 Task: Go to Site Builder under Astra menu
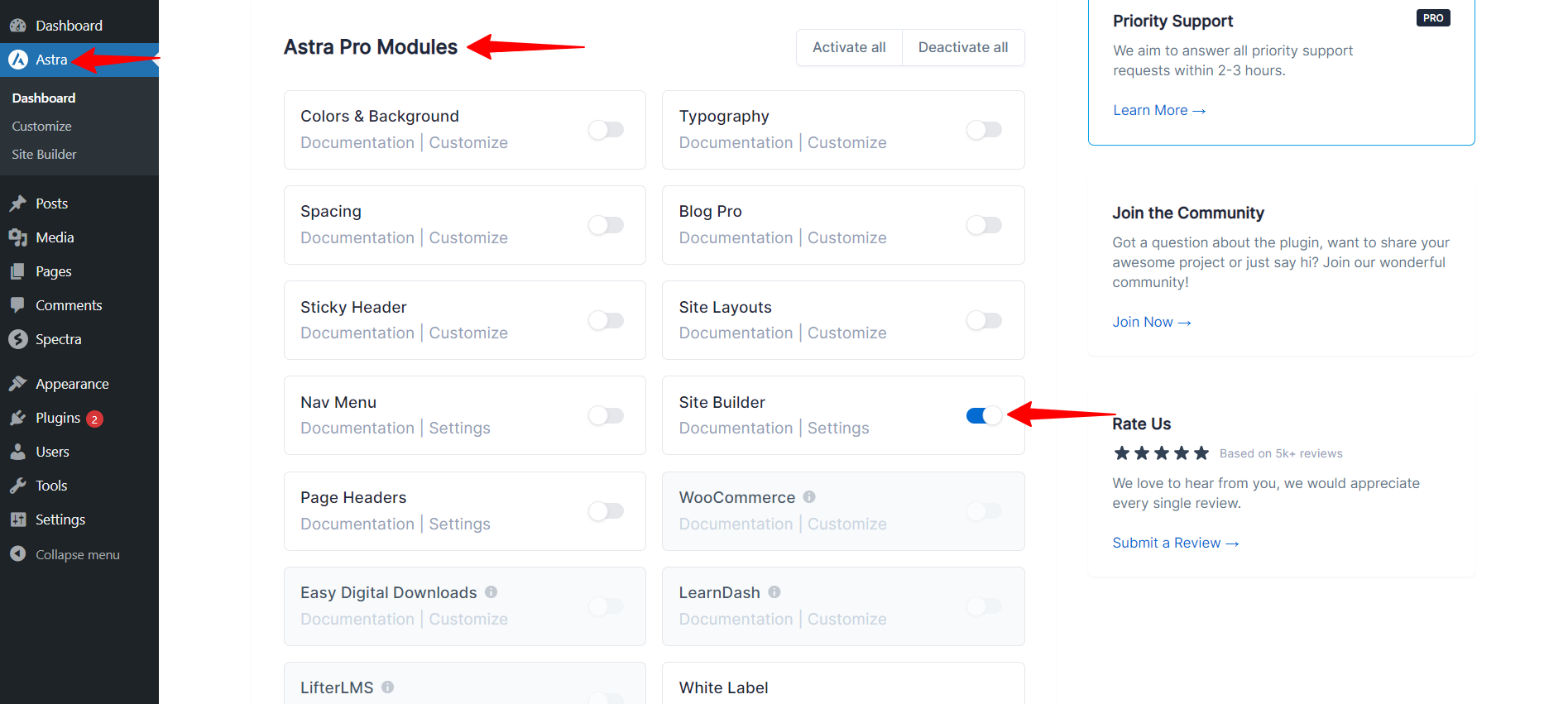click(43, 154)
